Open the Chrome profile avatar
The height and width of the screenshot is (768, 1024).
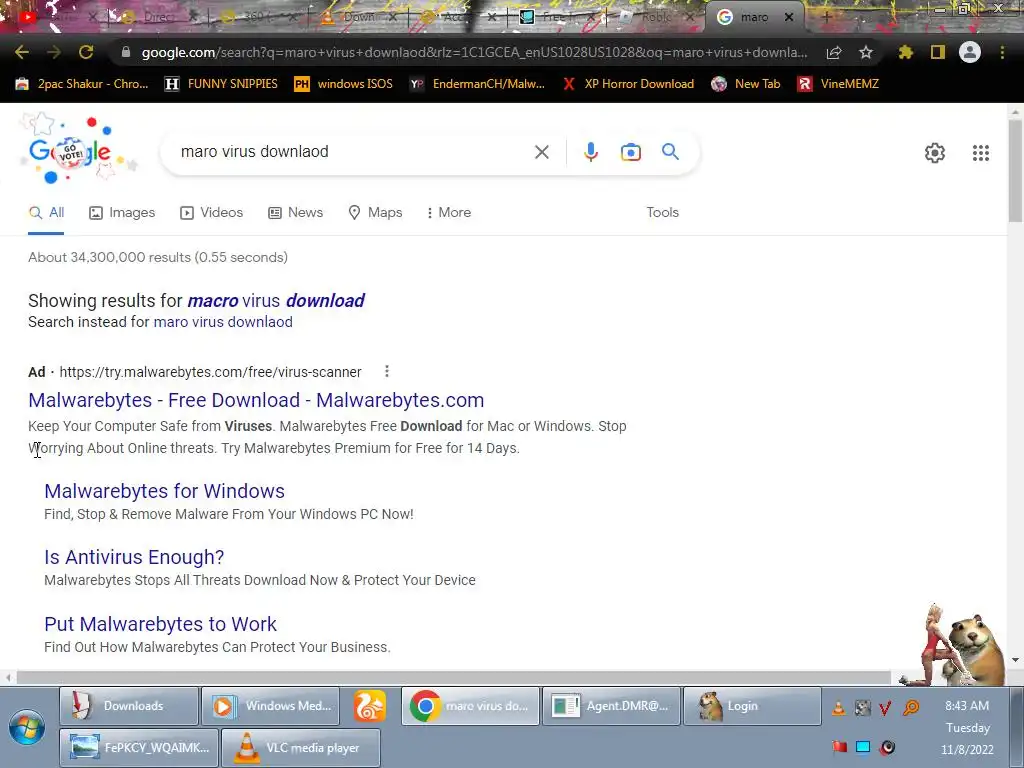pos(970,52)
